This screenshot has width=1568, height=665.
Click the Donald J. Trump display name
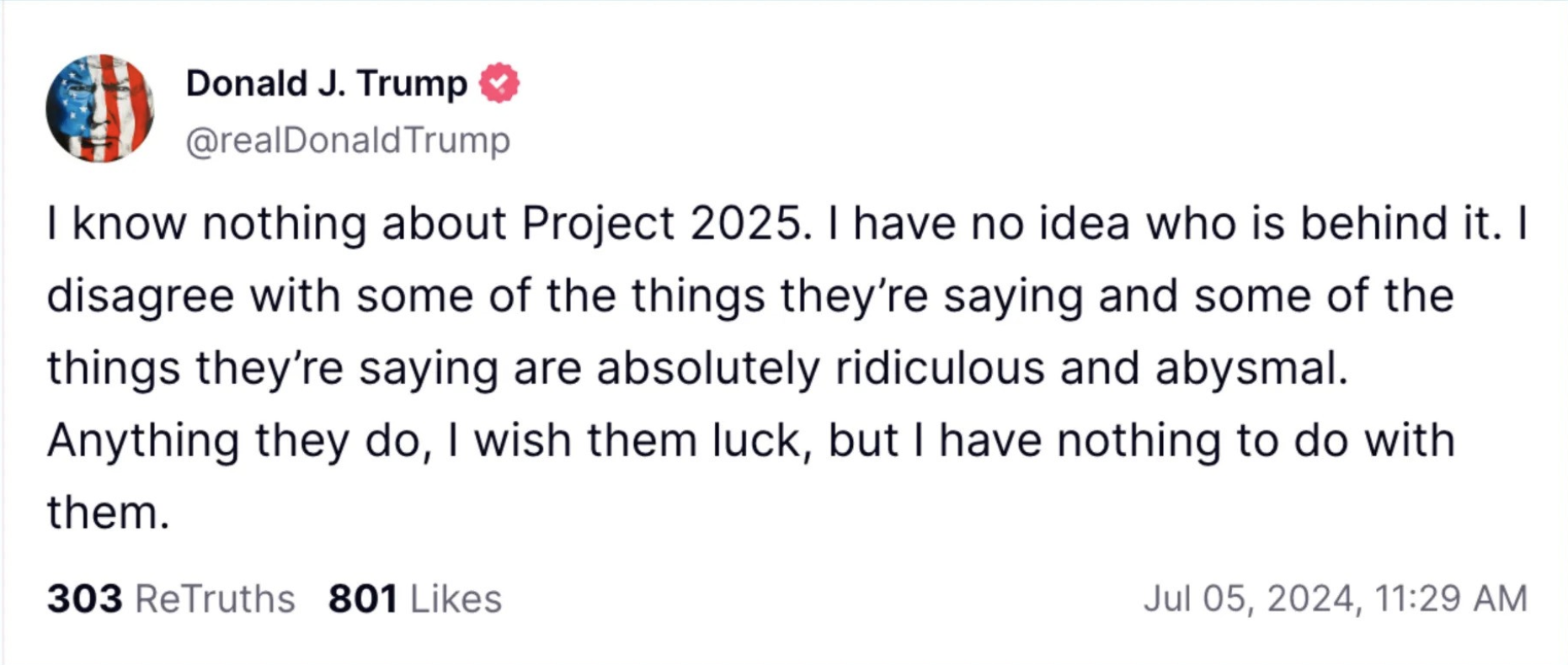click(326, 83)
